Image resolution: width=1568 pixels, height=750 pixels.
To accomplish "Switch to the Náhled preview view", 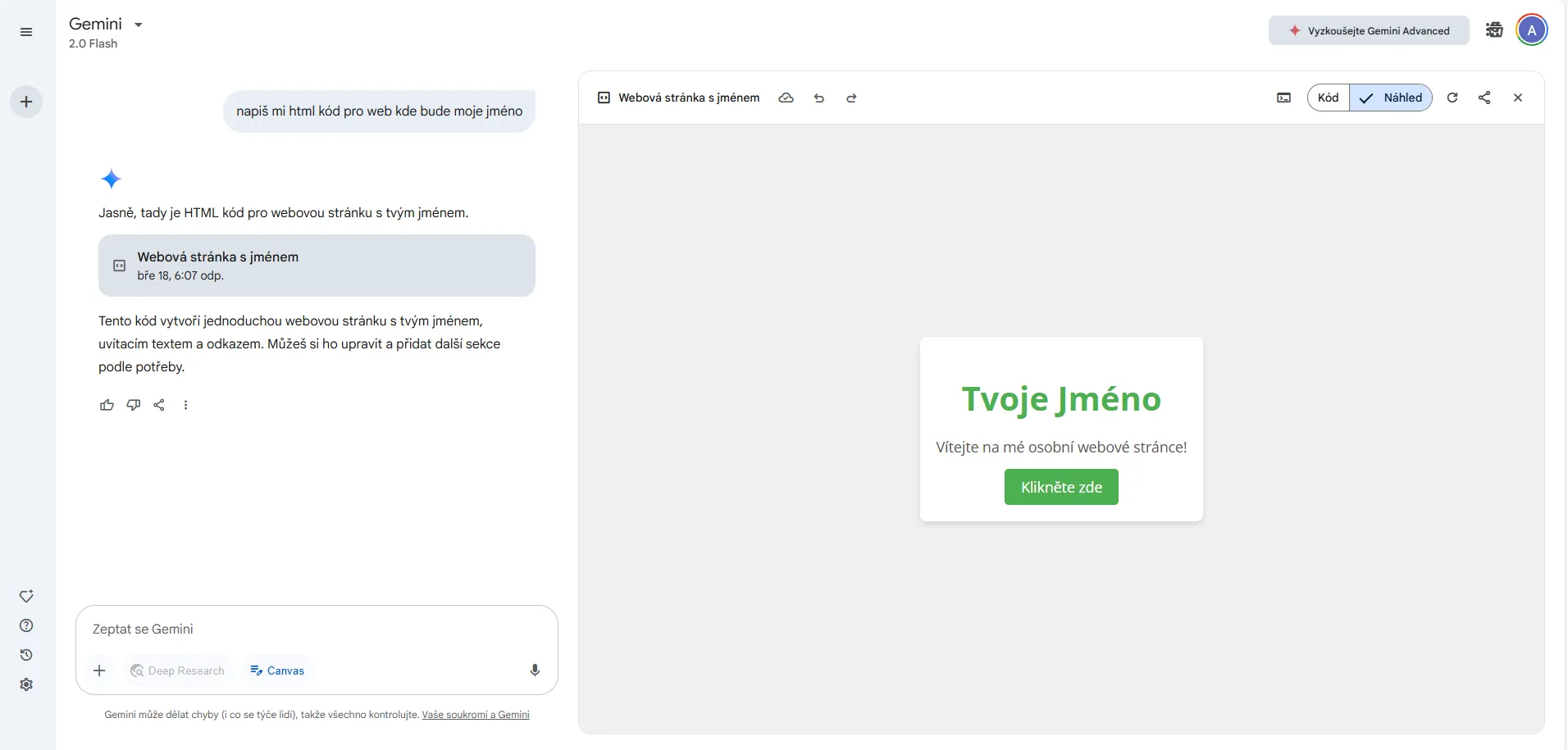I will pyautogui.click(x=1392, y=98).
